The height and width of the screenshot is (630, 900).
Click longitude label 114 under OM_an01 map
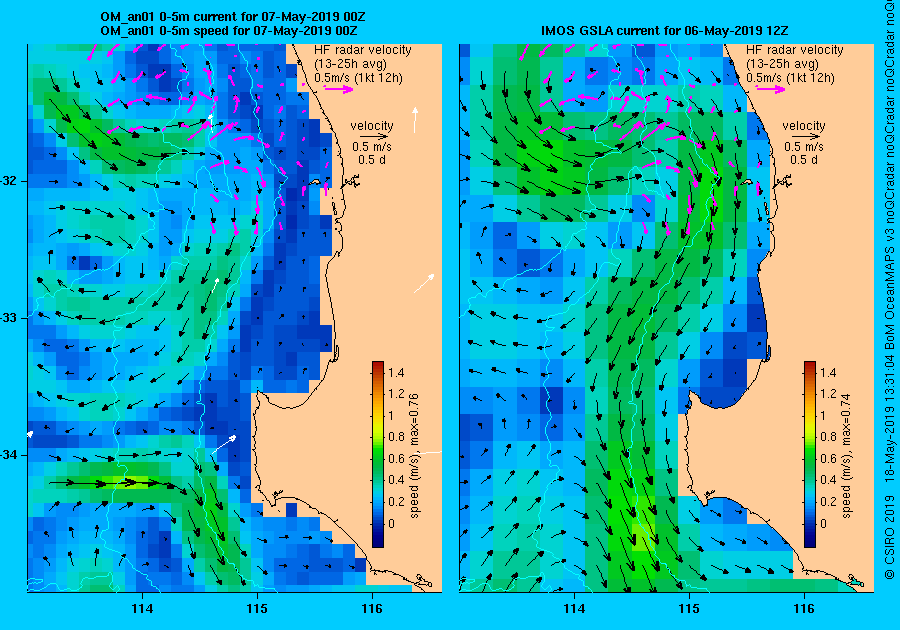pos(142,609)
